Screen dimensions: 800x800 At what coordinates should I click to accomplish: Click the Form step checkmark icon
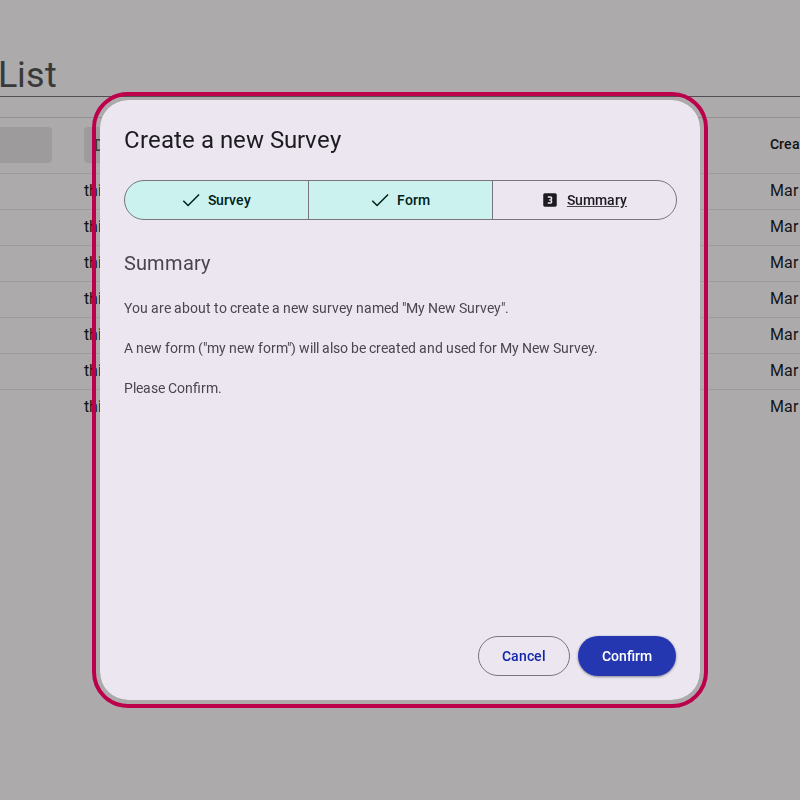click(380, 200)
